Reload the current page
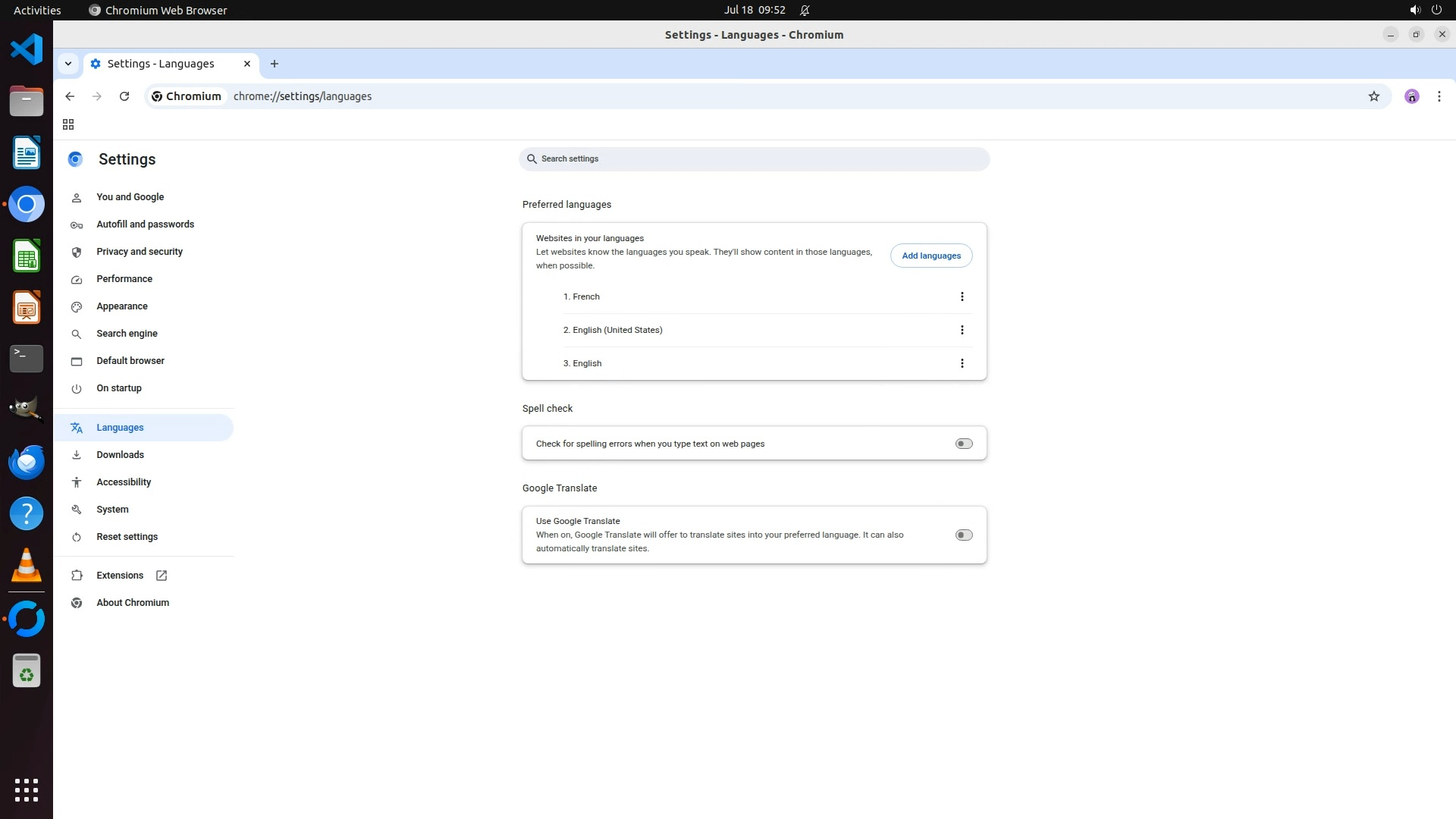Viewport: 1456px width, 819px height. click(x=124, y=96)
